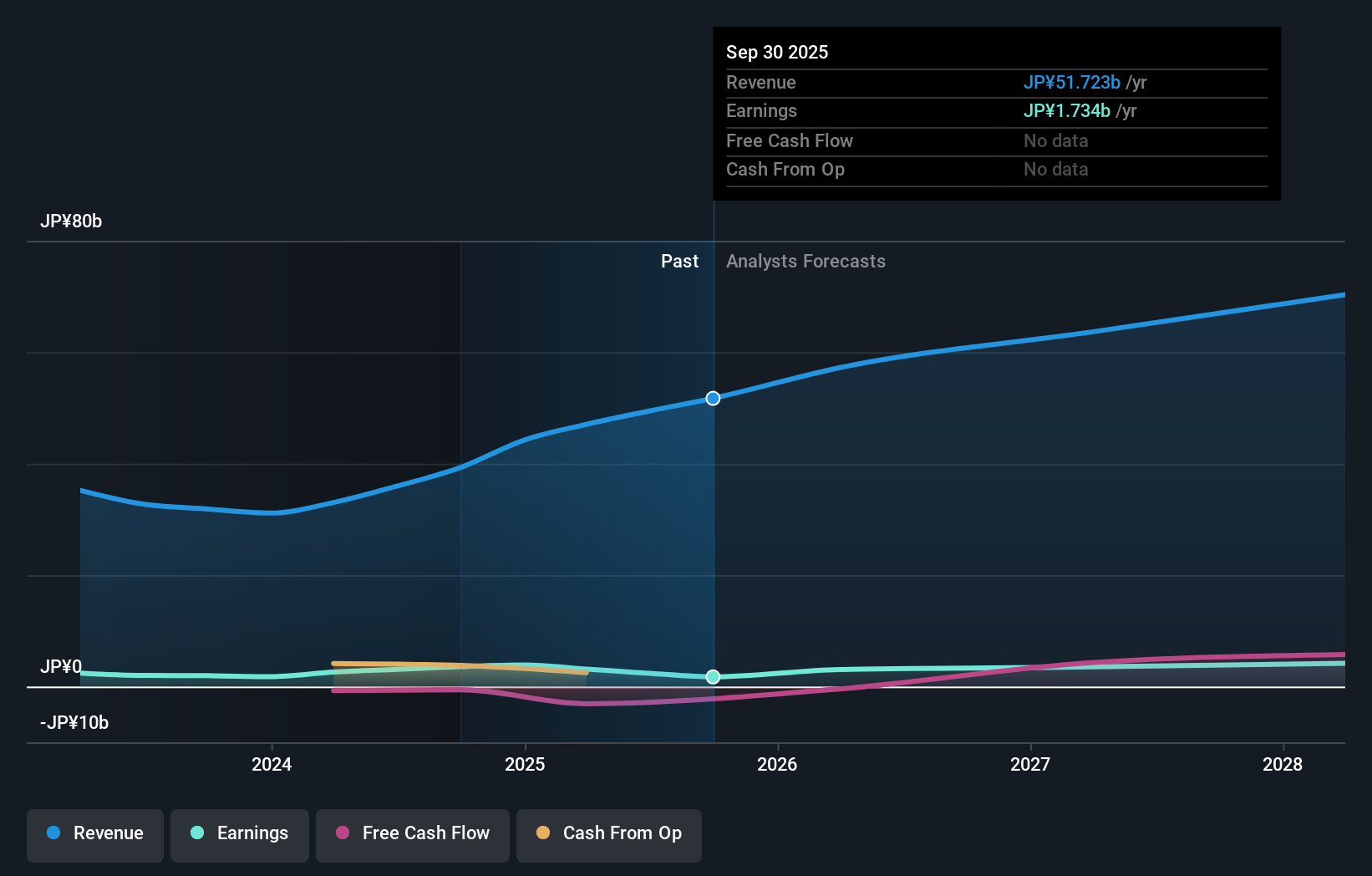The height and width of the screenshot is (876, 1372).
Task: Toggle the Revenue series visibility
Action: coord(94,835)
